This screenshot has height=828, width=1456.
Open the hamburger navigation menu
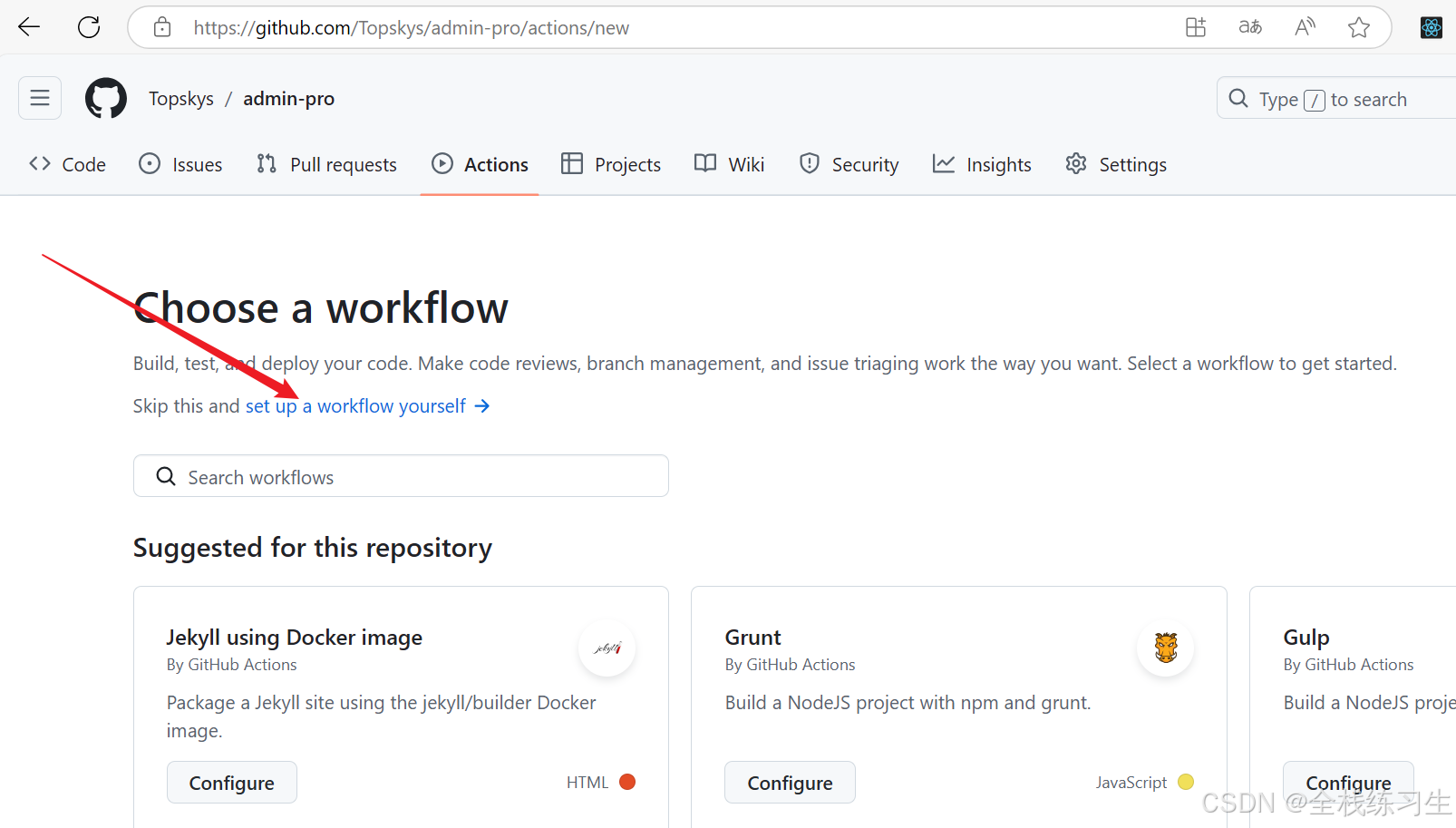(40, 98)
